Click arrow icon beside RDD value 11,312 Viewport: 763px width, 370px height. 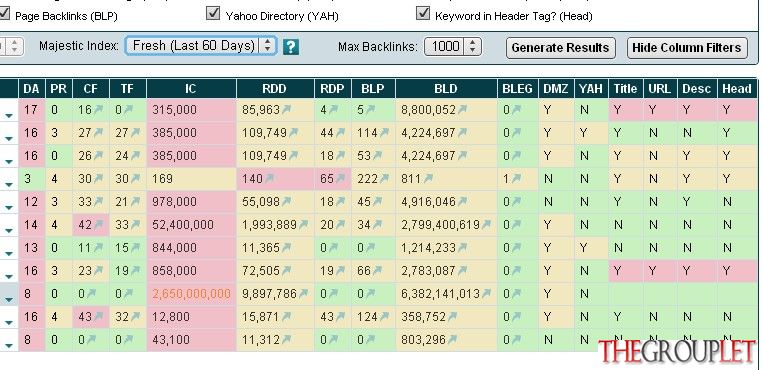[286, 339]
